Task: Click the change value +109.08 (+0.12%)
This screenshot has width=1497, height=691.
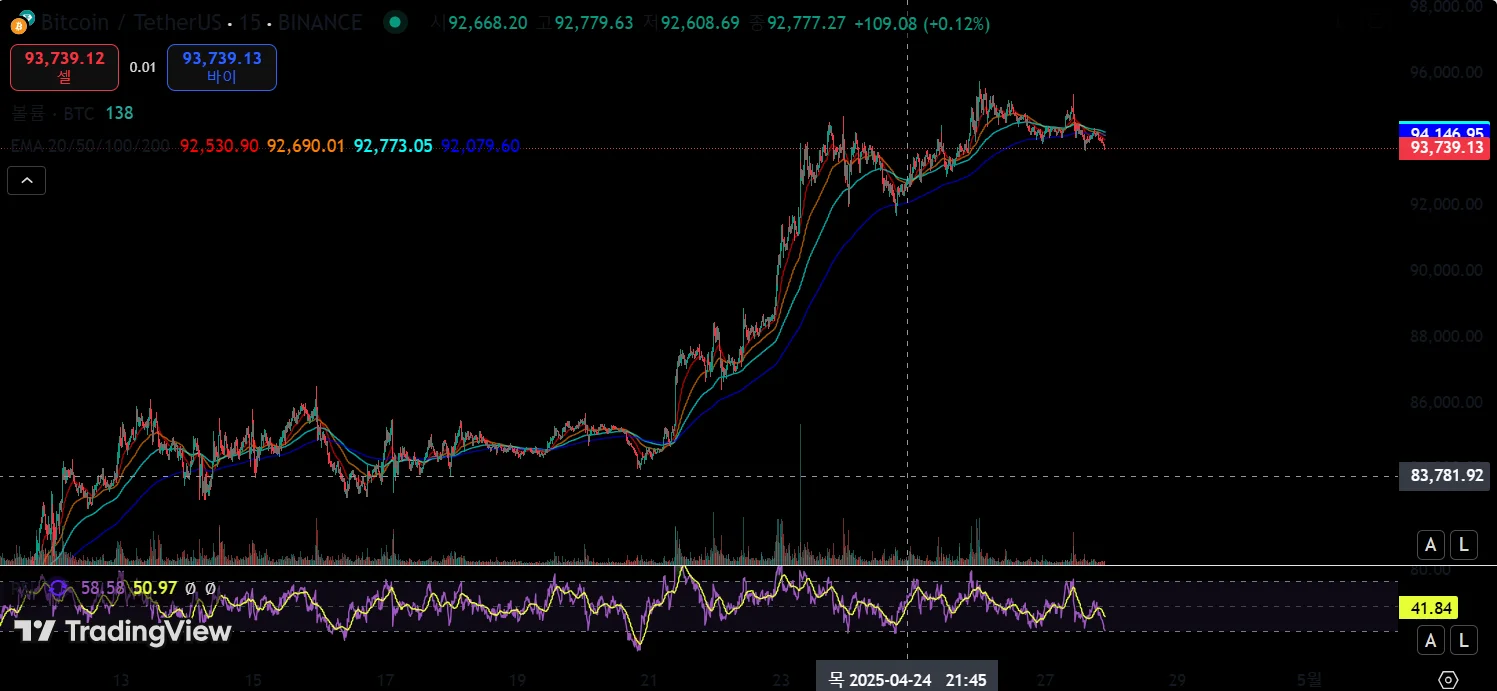Action: coord(922,23)
